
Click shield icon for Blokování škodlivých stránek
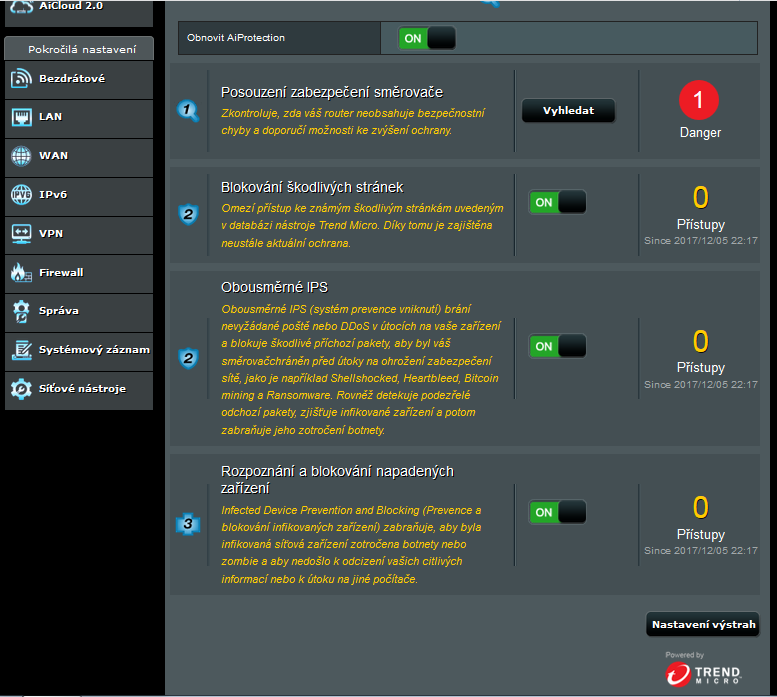pos(188,214)
